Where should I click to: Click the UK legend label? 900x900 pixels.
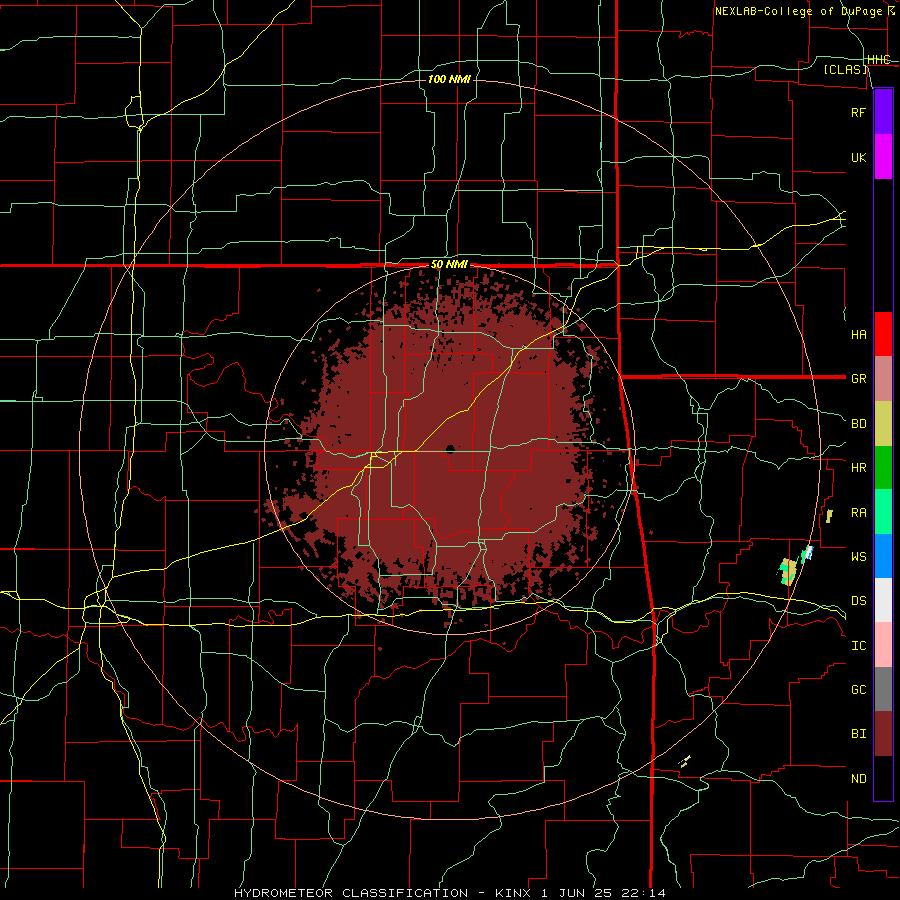click(x=858, y=157)
